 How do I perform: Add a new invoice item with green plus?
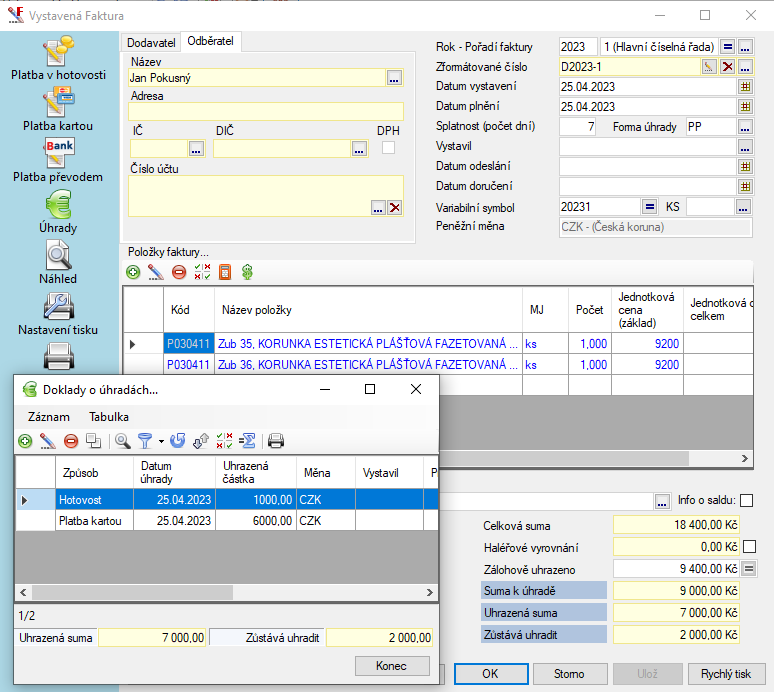133,272
